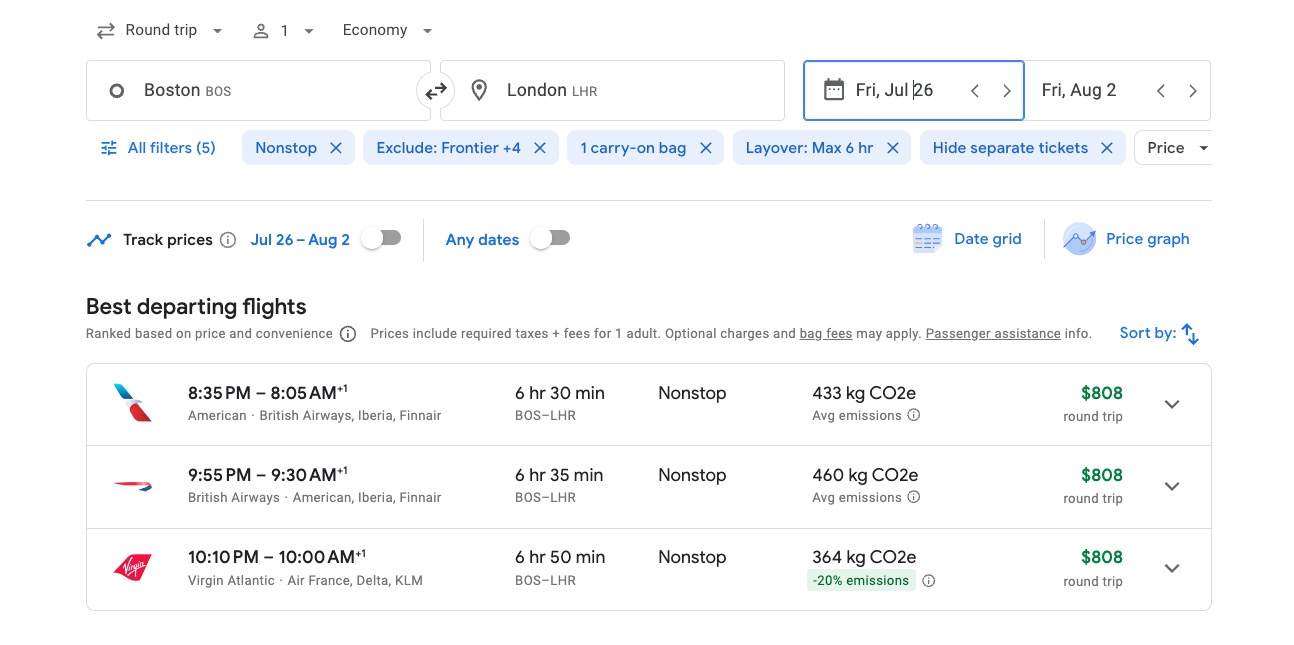
Task: Click the info icon beside Track prices
Action: [228, 239]
